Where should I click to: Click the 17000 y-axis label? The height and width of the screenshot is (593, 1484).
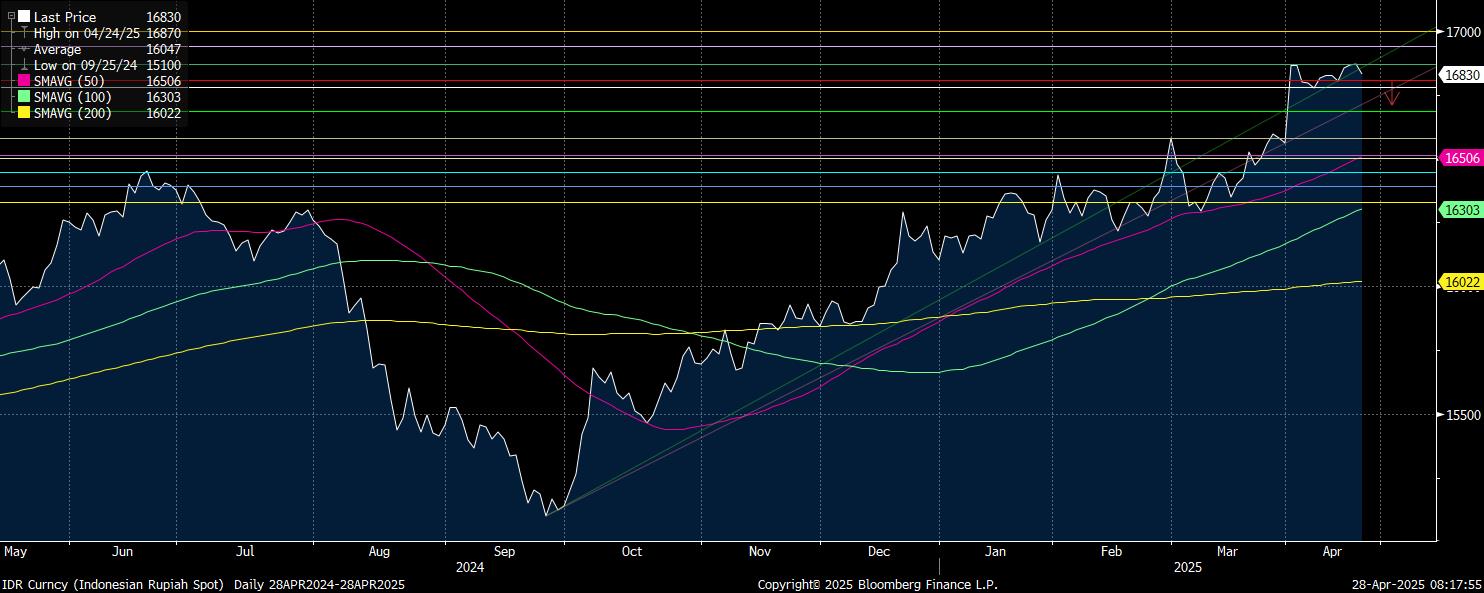tap(1463, 32)
